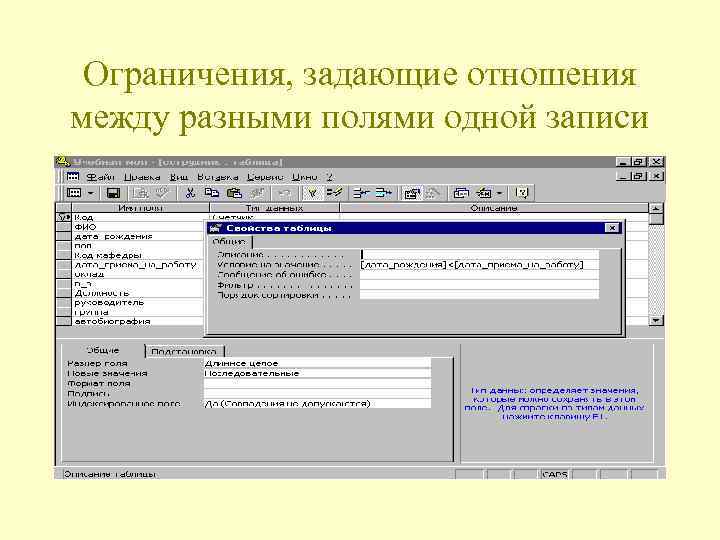Click the Размер поля value Длинное целое
This screenshot has width=720, height=540.
coord(317,363)
